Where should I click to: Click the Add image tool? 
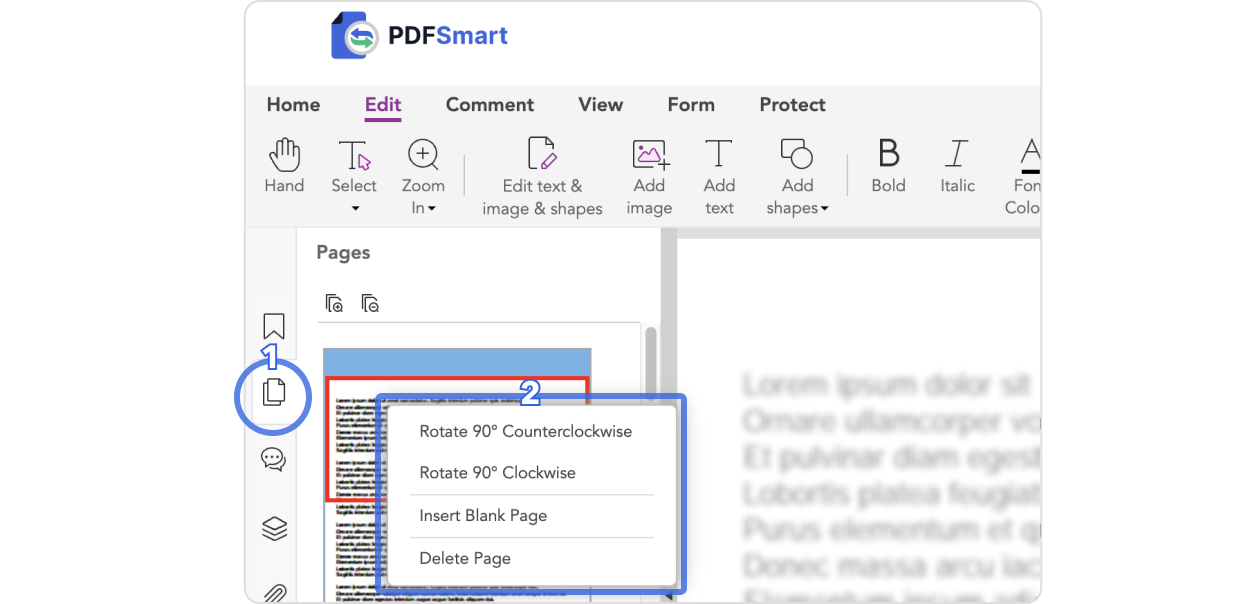click(649, 177)
